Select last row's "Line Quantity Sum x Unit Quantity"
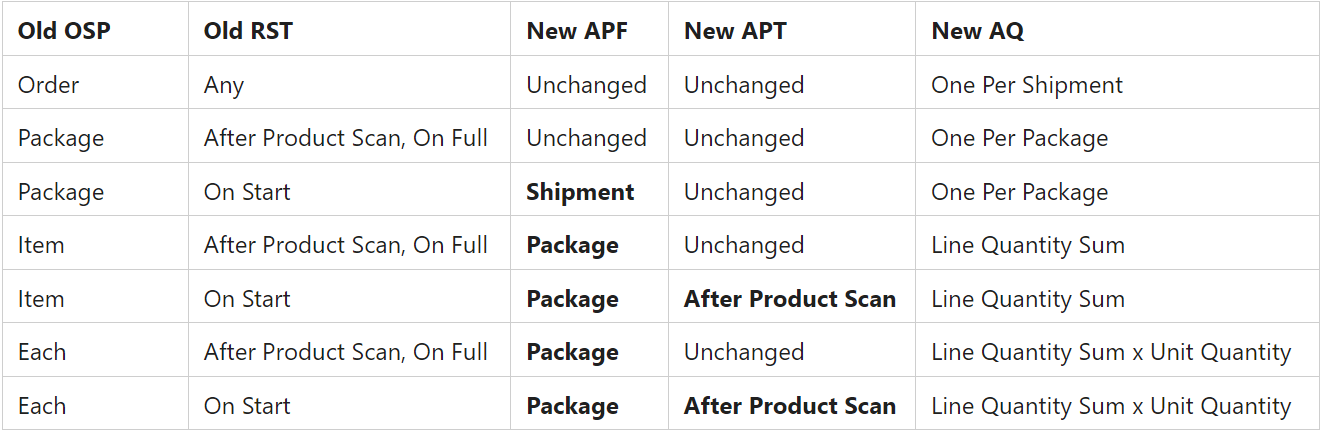 (1111, 406)
